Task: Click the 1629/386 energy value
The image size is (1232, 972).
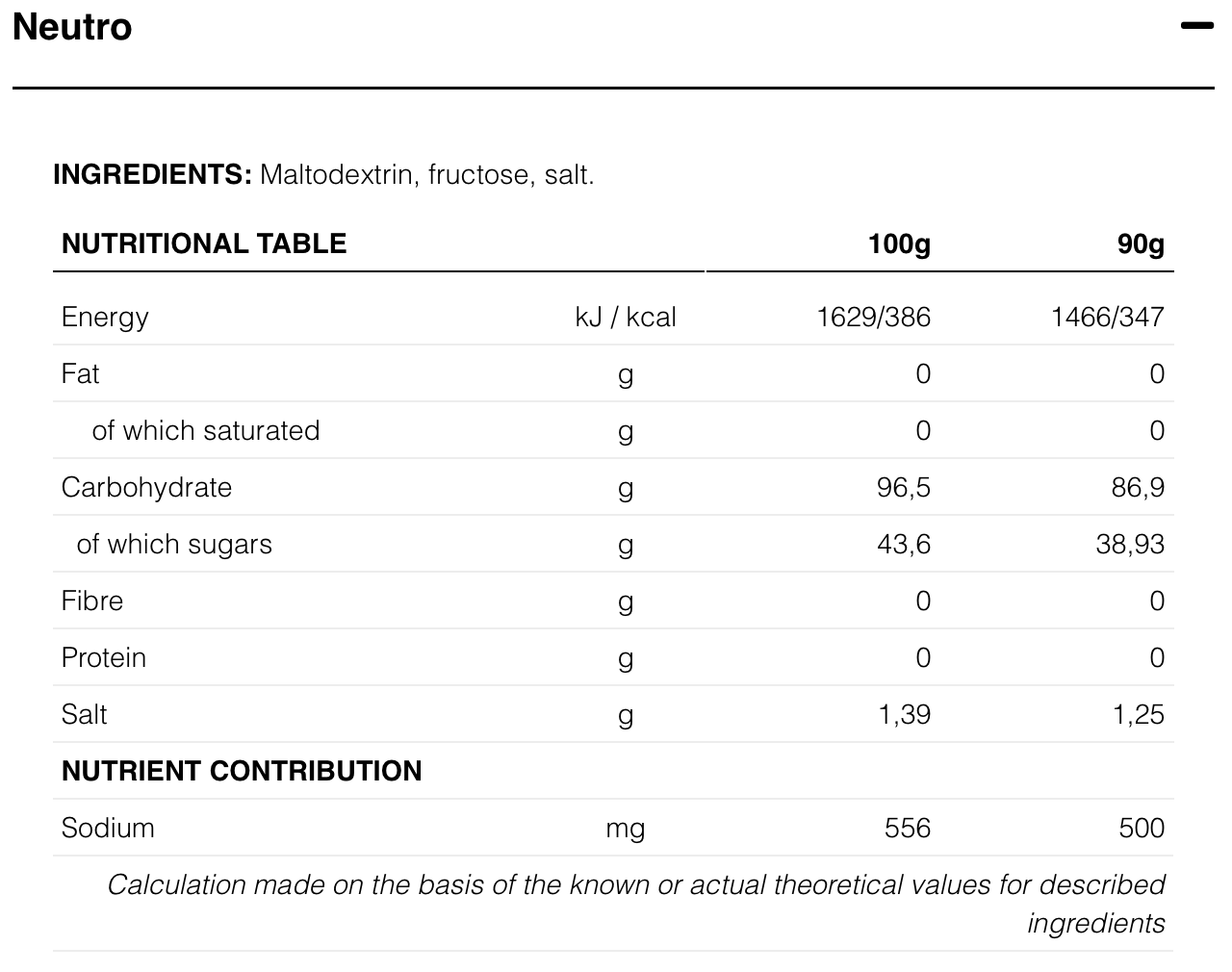Action: pyautogui.click(x=873, y=317)
